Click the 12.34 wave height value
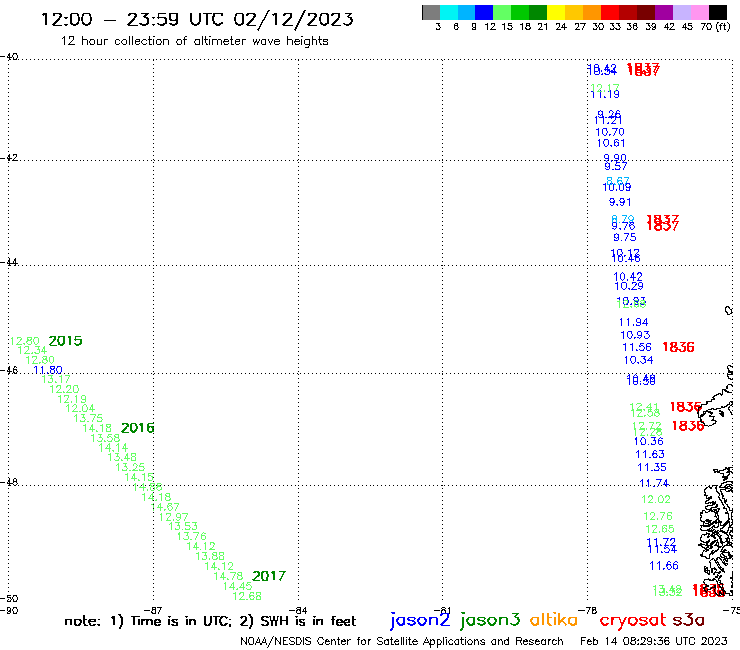This screenshot has width=740, height=650. coord(32,350)
